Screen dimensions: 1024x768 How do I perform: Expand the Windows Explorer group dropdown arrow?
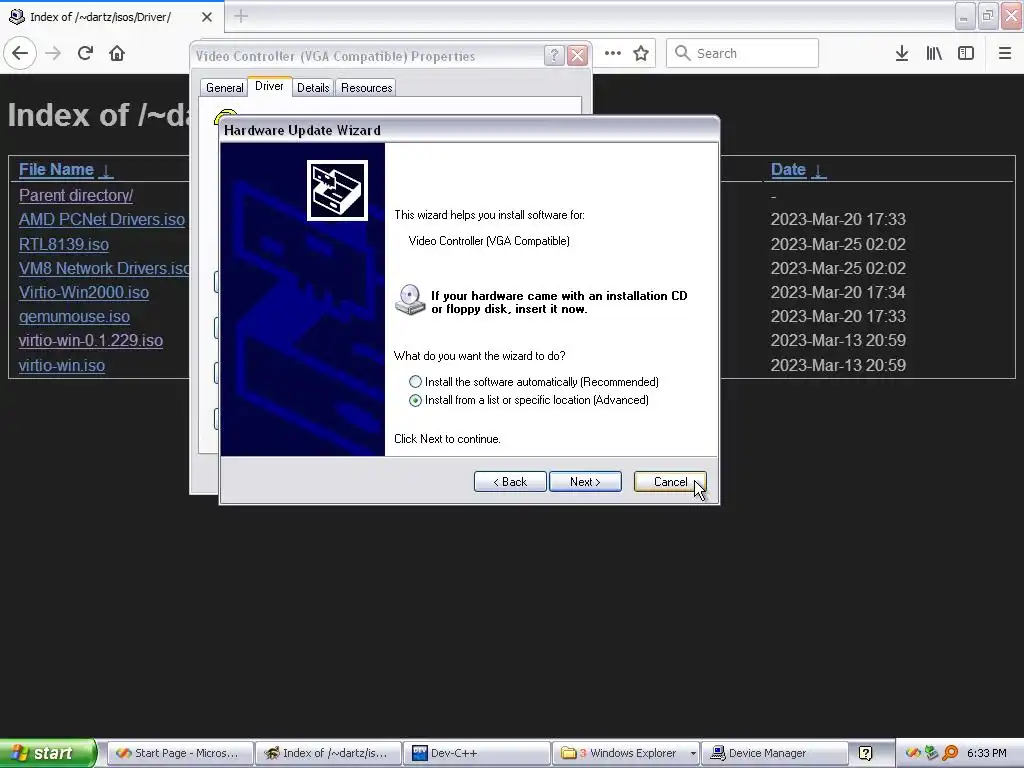click(693, 753)
